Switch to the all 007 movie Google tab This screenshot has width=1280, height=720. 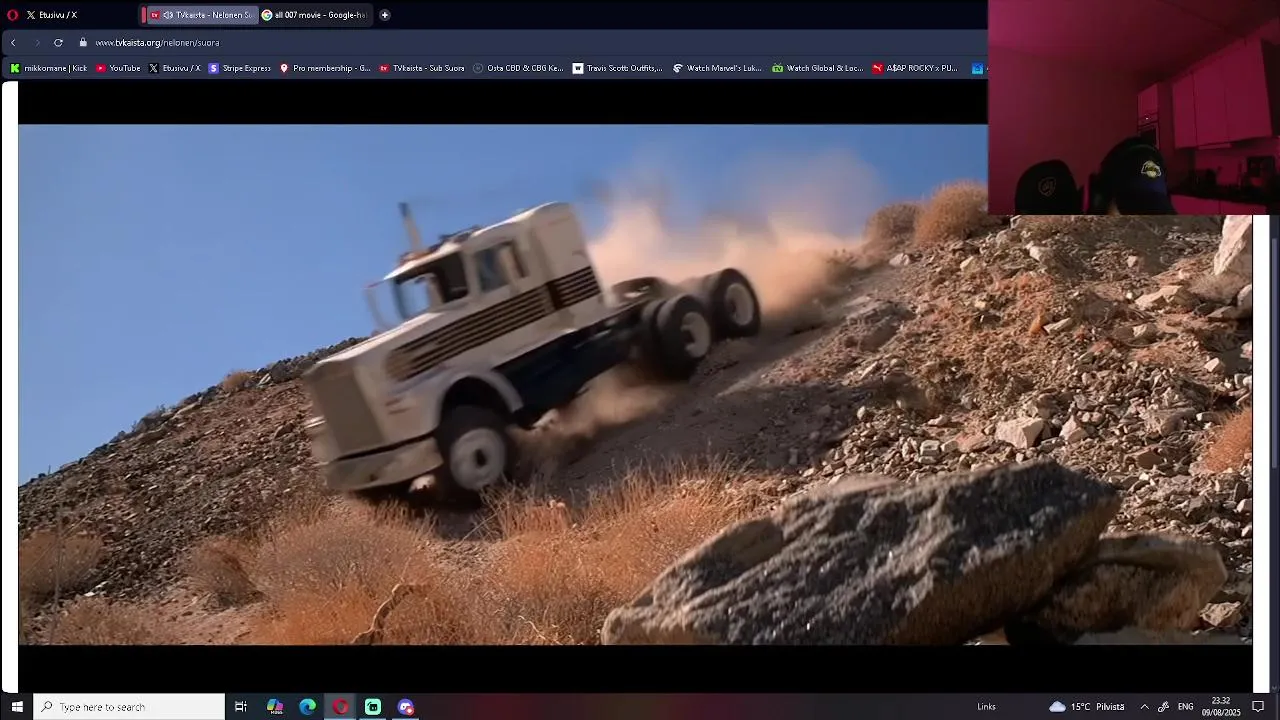[x=315, y=15]
